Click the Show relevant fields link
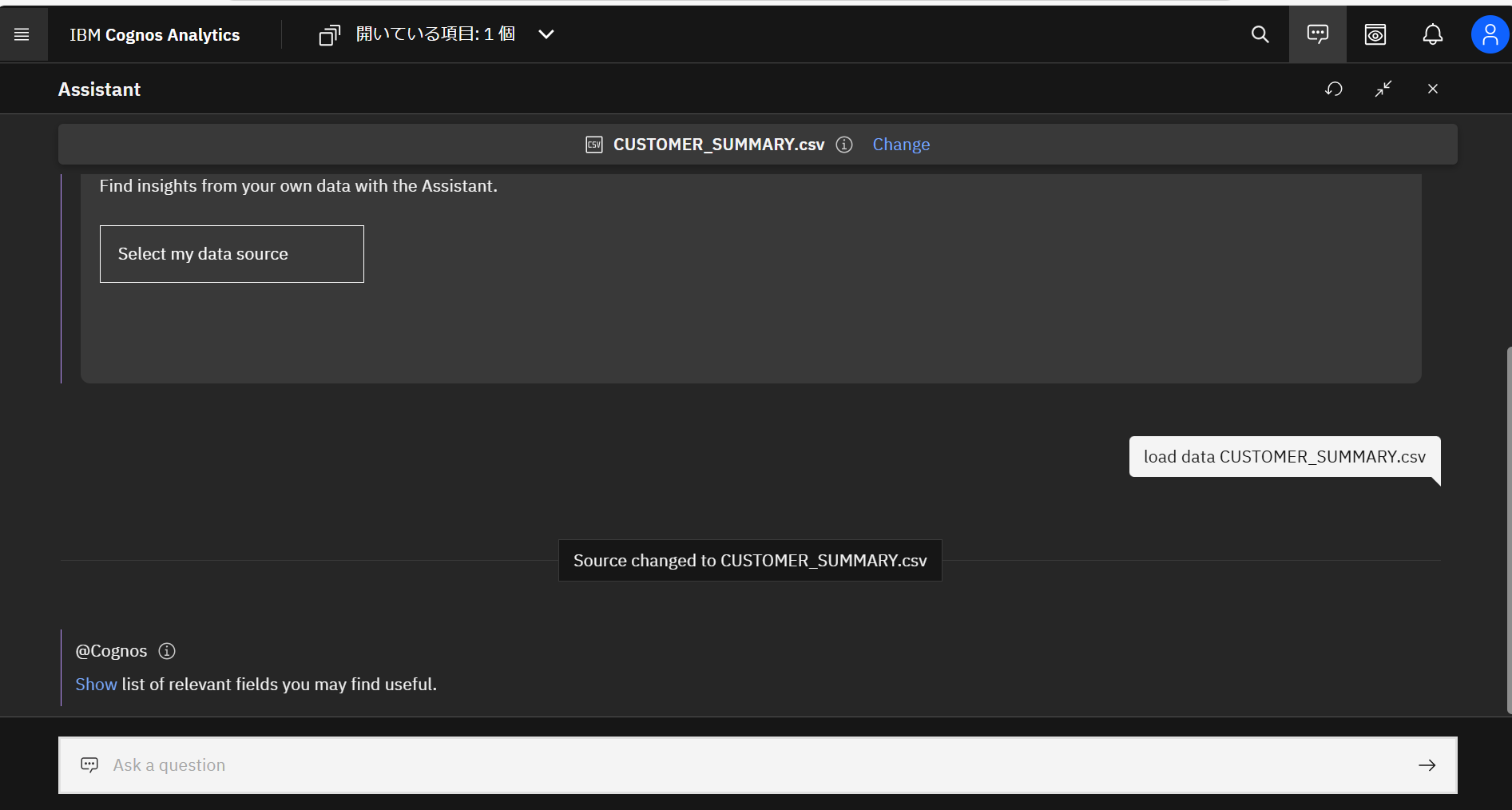Image resolution: width=1512 pixels, height=810 pixels. pyautogui.click(x=96, y=685)
